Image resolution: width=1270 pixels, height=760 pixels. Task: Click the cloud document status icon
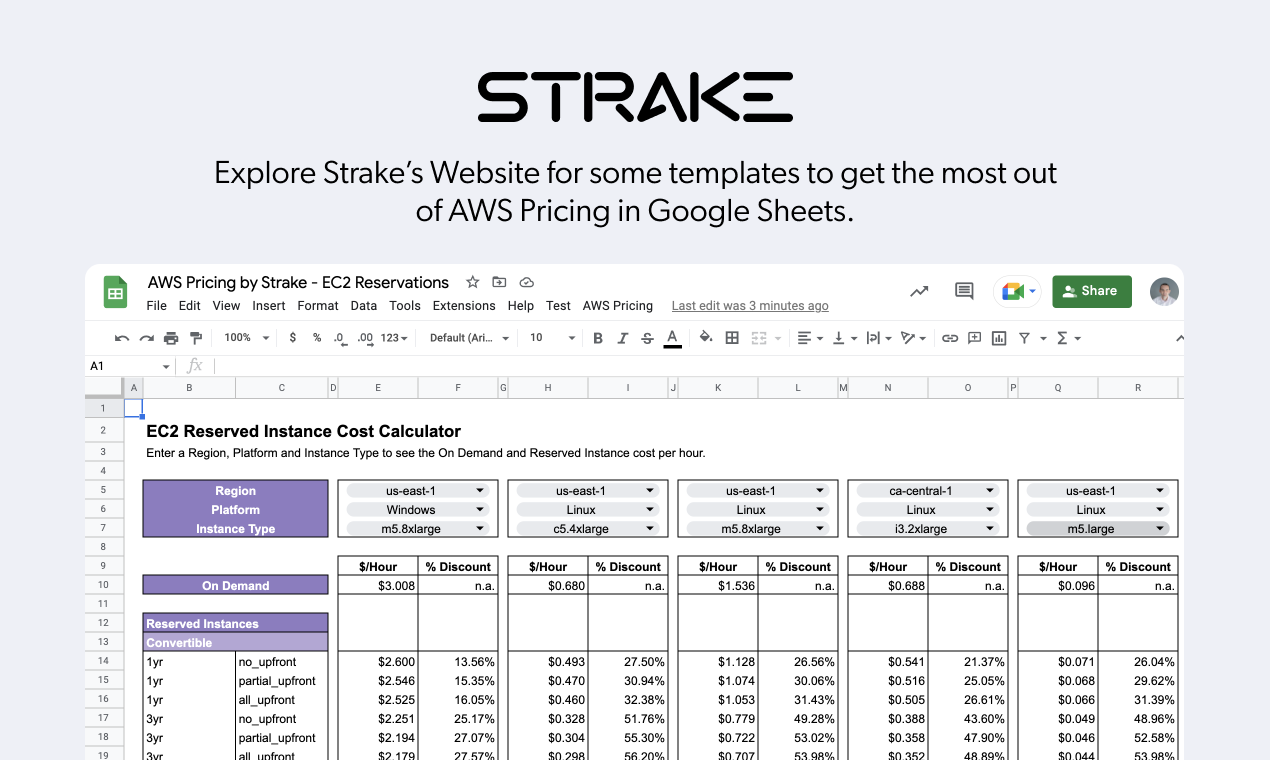(x=527, y=282)
